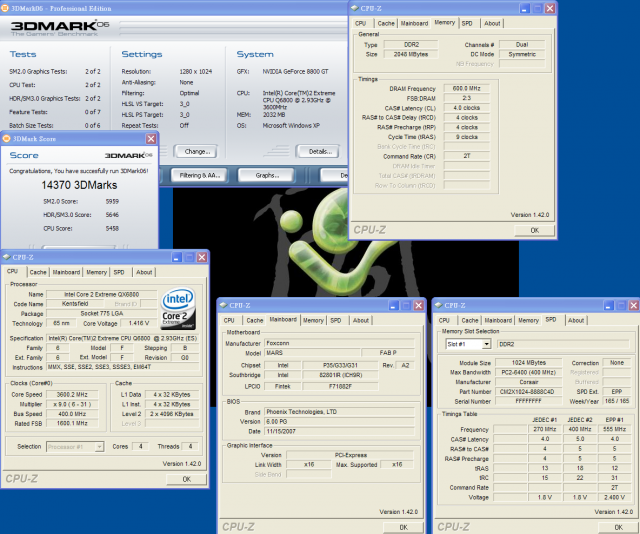
Task: Click the Memory Size 2048 MBytes value
Action: click(411, 54)
